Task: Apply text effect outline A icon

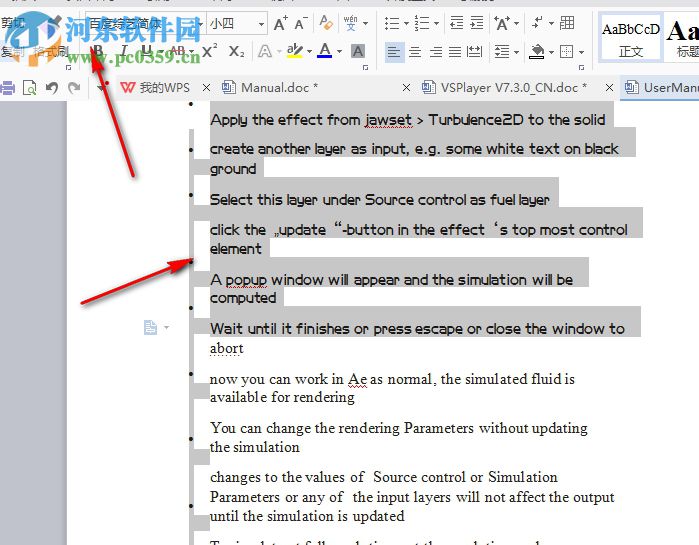Action: coord(265,52)
